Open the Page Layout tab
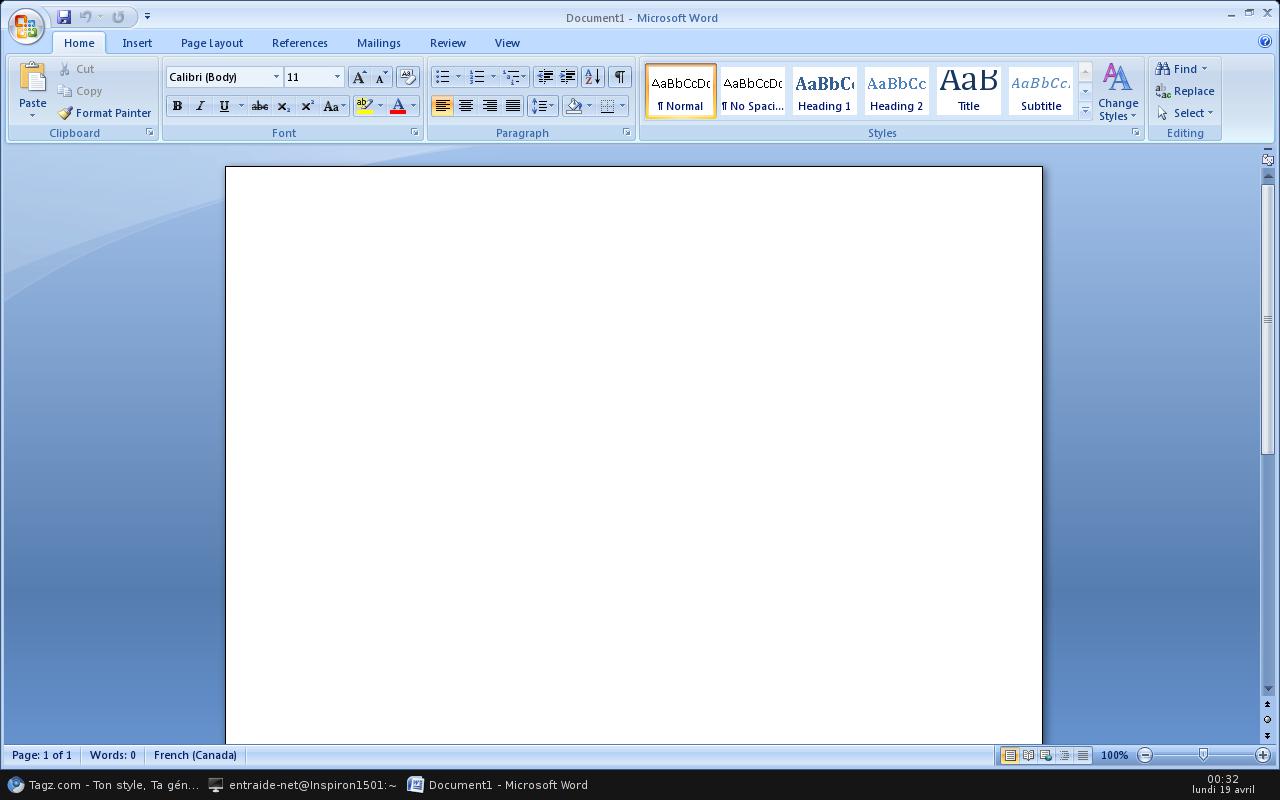 (x=212, y=43)
